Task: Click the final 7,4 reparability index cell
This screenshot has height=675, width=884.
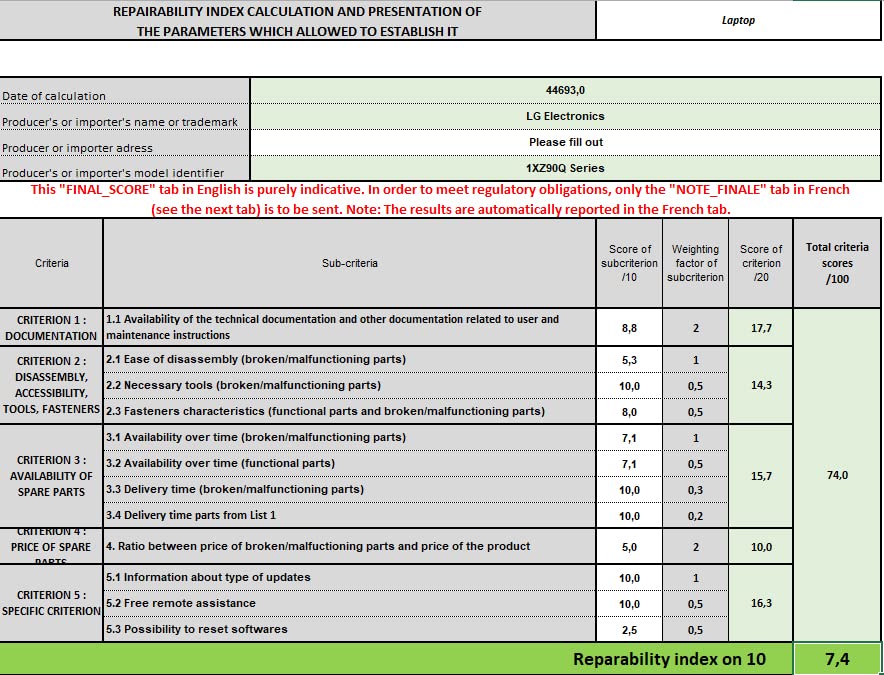Action: [x=837, y=659]
